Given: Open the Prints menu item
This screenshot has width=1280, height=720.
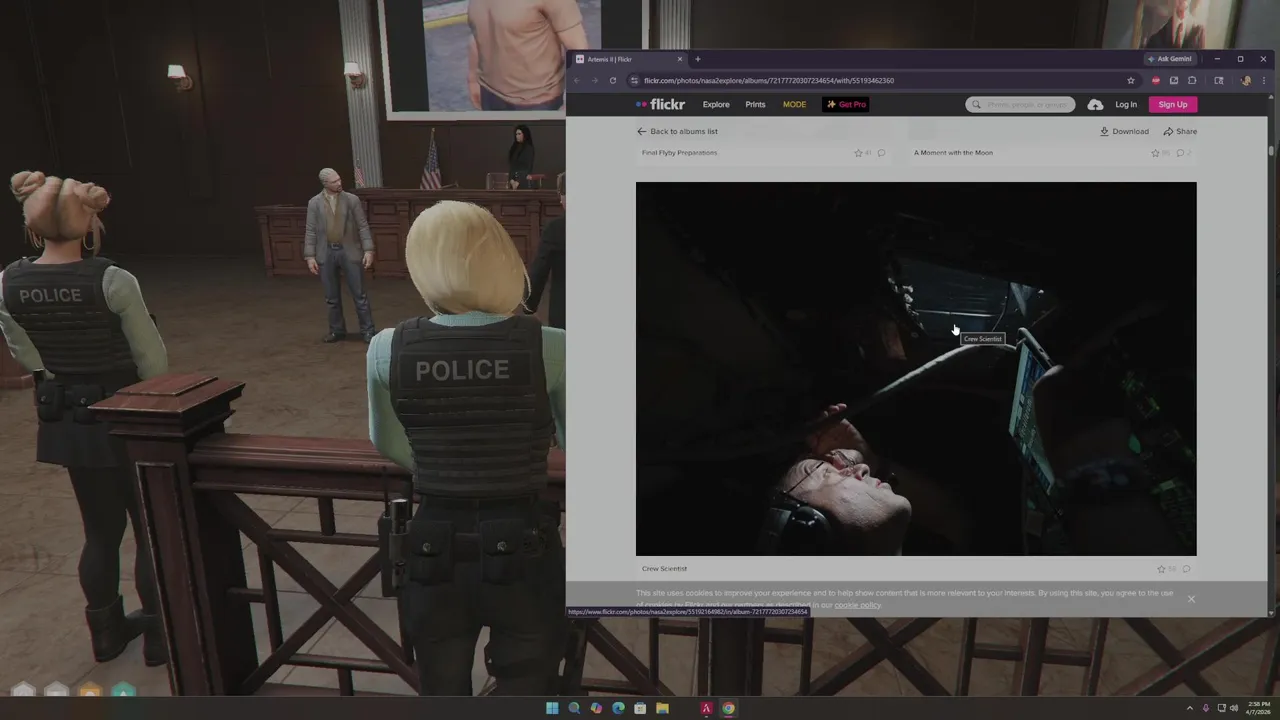Looking at the screenshot, I should coord(755,104).
